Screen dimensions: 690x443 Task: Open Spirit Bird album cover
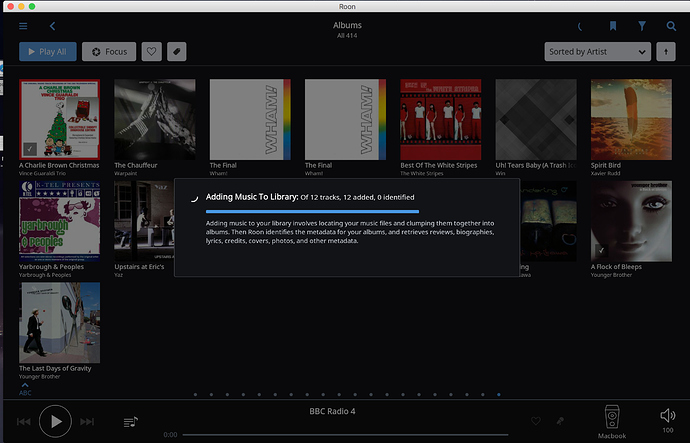631,119
